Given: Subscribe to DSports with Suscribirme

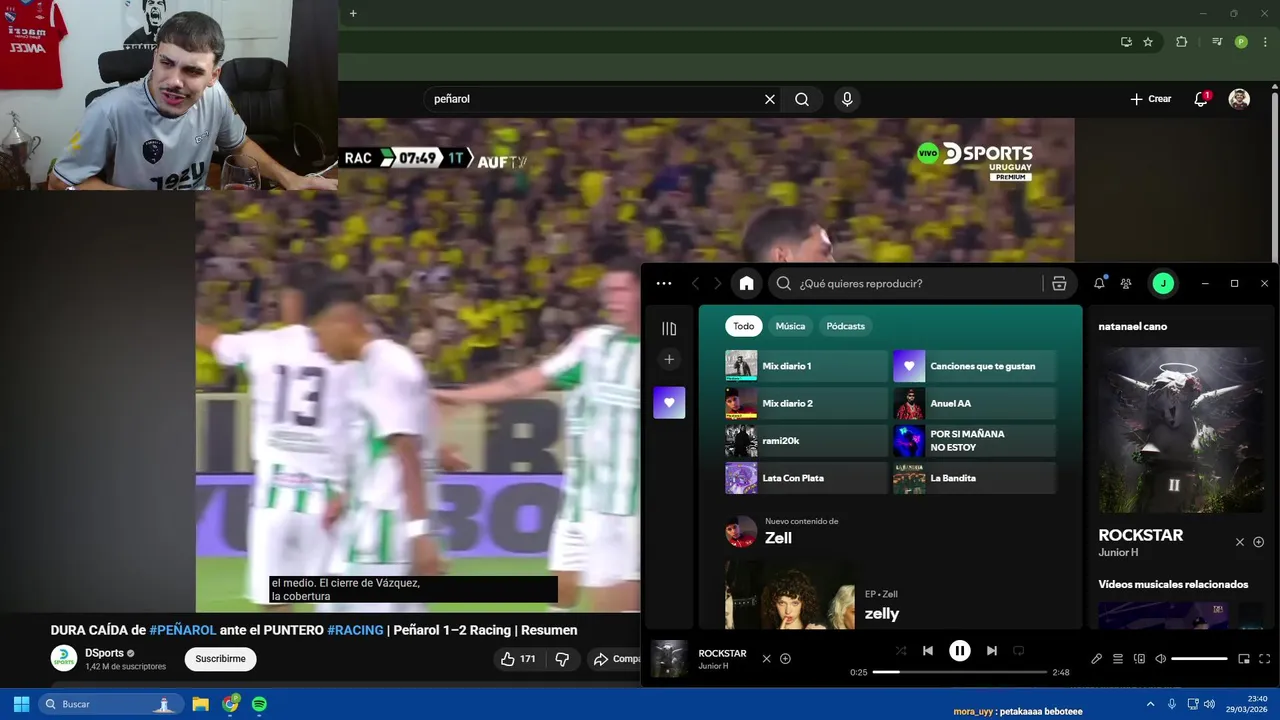Looking at the screenshot, I should point(220,659).
